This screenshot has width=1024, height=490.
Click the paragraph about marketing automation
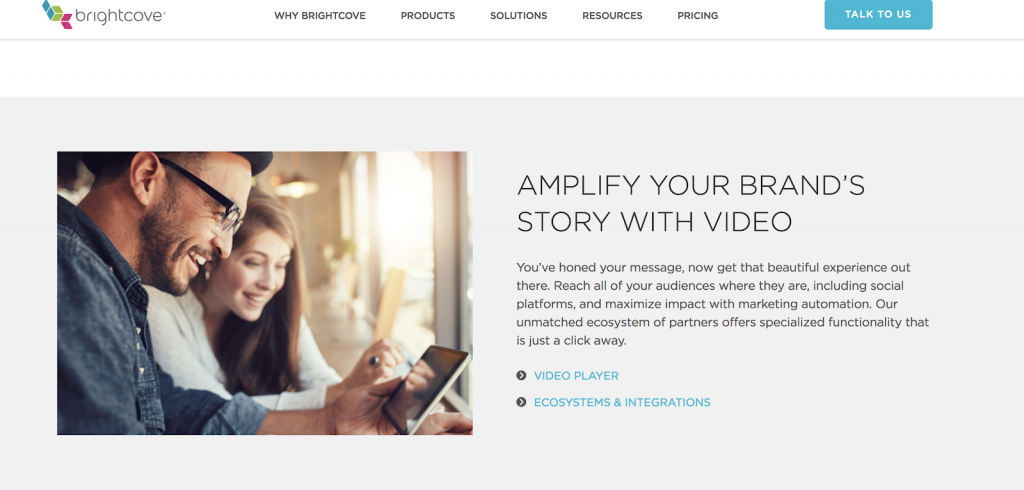(x=722, y=304)
